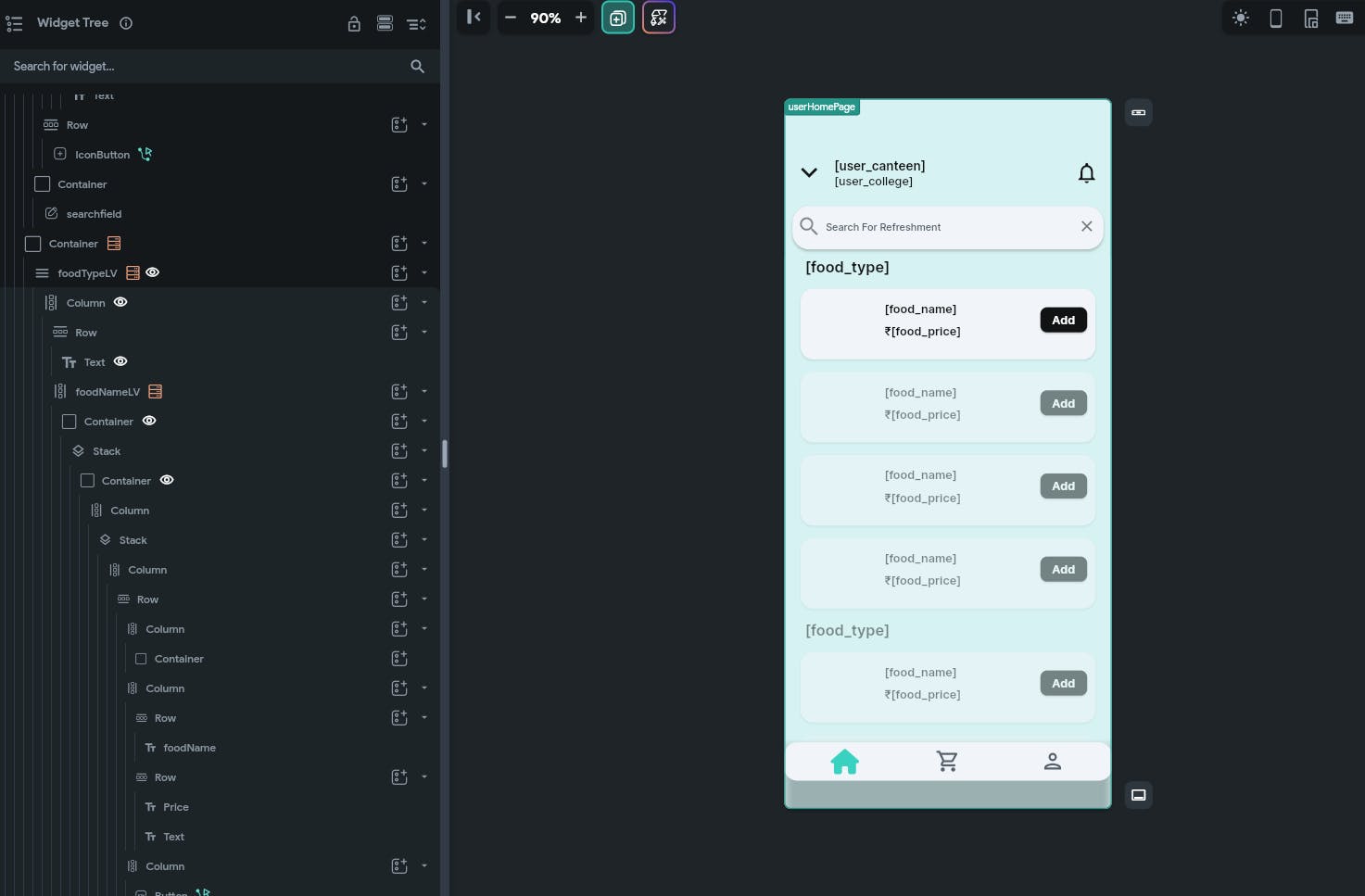Screen dimensions: 1365x896
Task: Collapse the left panel with the arrow-bar icon
Action: [x=474, y=17]
